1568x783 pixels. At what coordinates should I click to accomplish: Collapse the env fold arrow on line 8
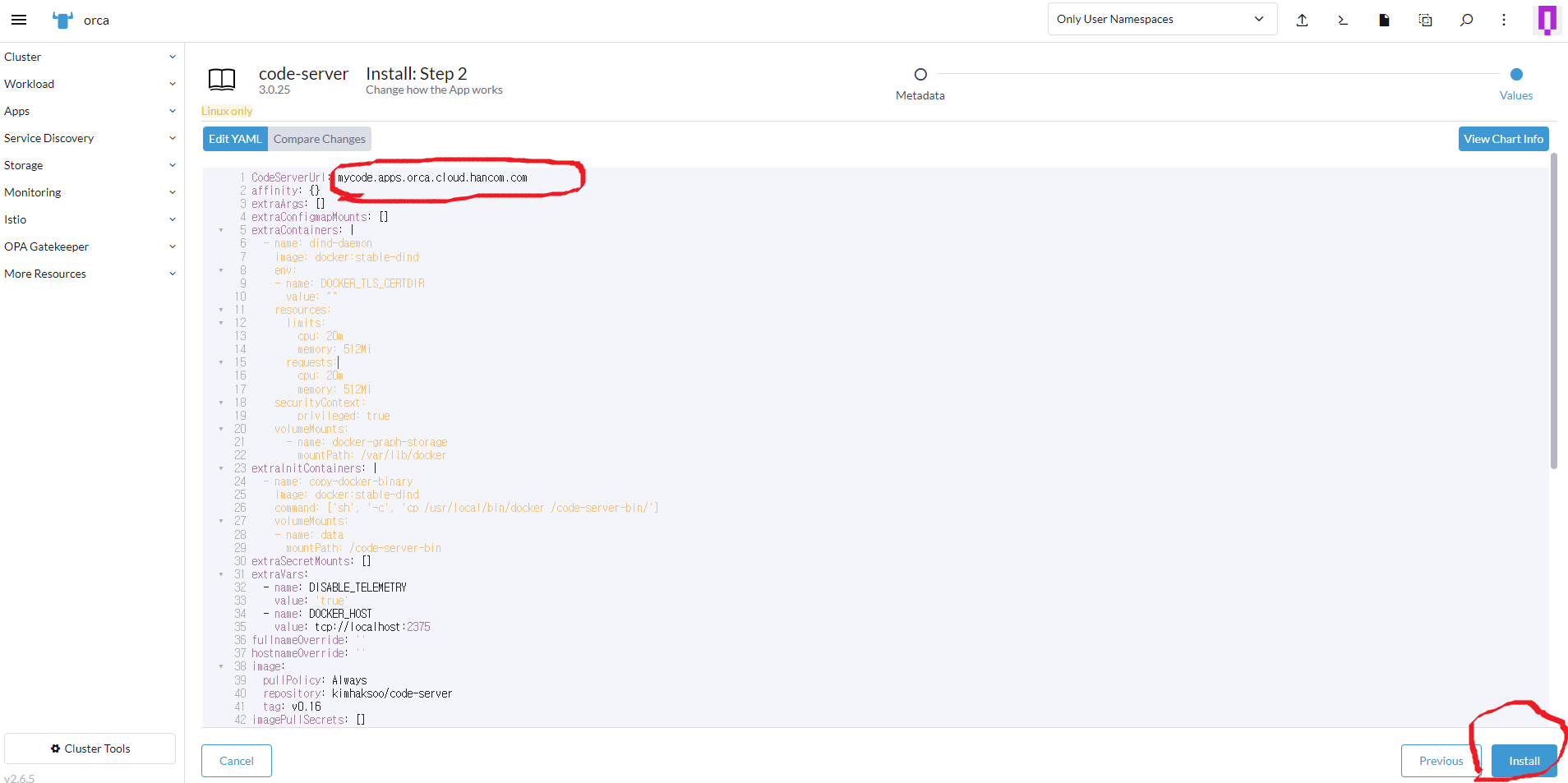[221, 270]
